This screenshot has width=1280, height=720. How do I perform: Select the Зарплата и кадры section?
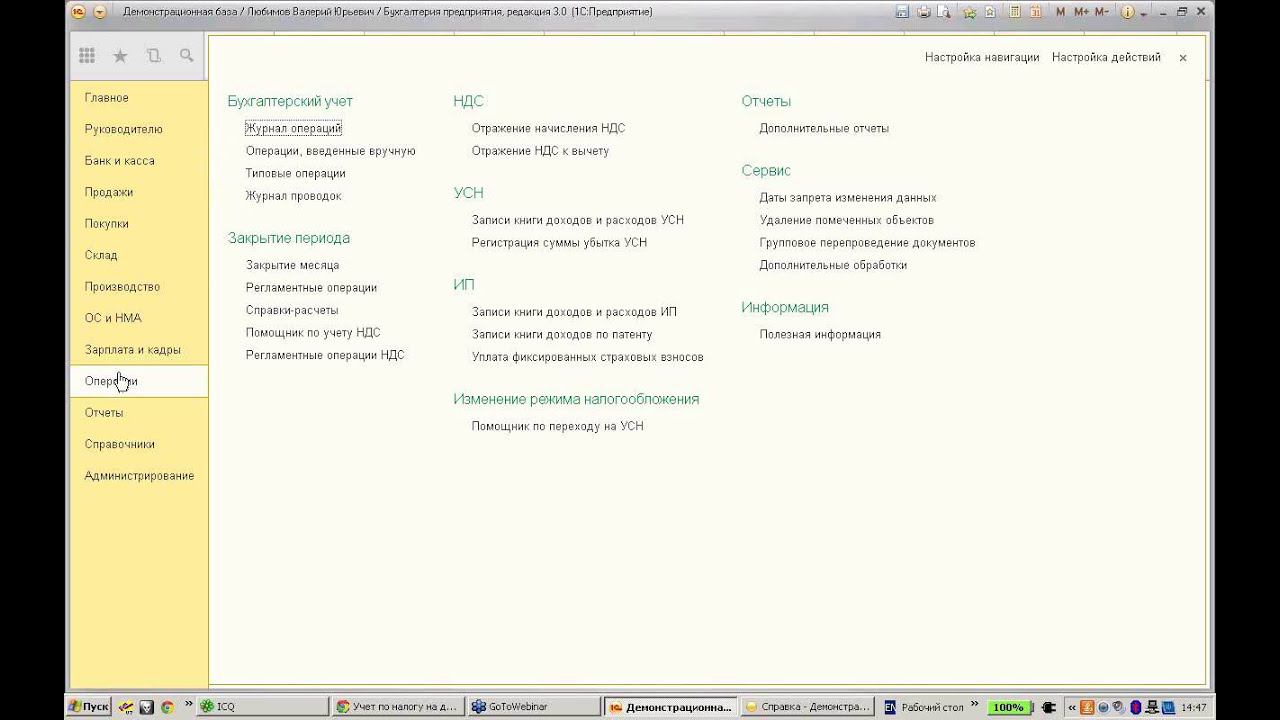[x=133, y=350]
